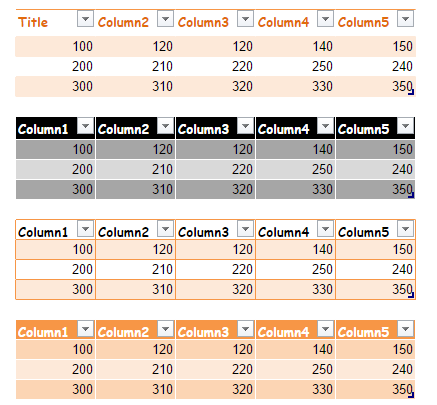Image resolution: width=437 pixels, height=405 pixels.
Task: Click the resize handle of the gray table
Action: (411, 195)
